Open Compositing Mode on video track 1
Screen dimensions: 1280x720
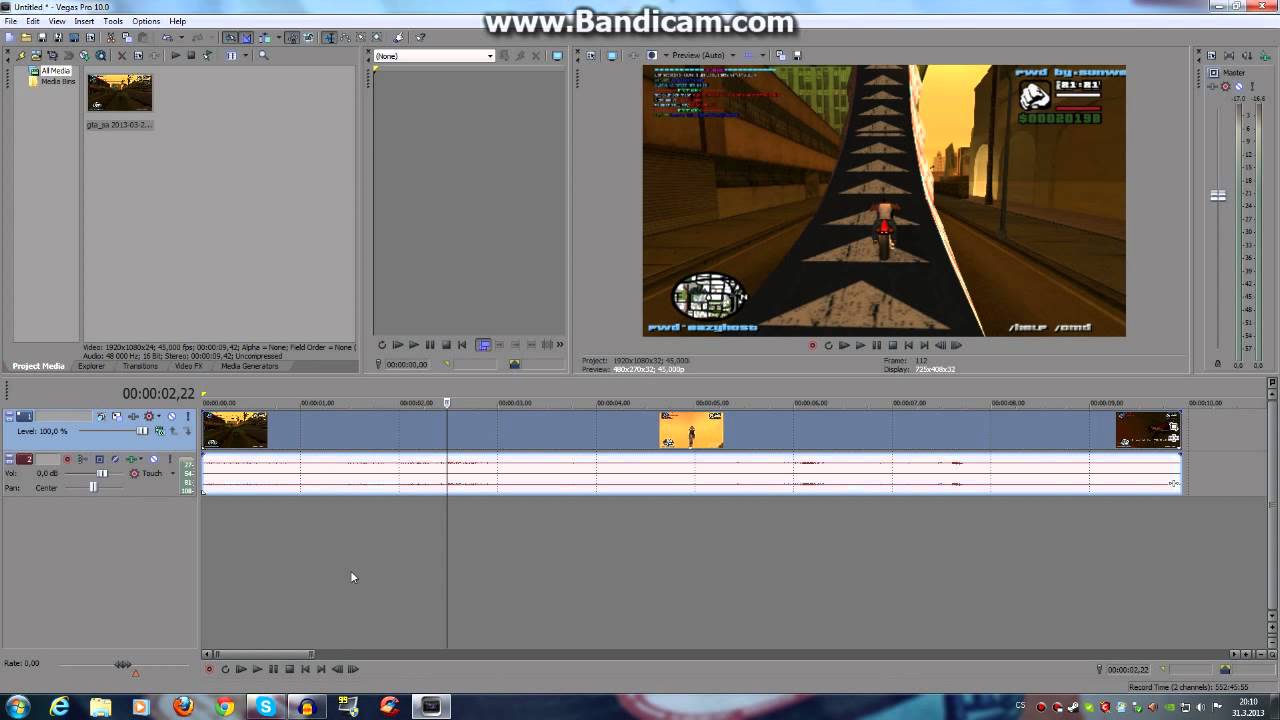point(159,431)
